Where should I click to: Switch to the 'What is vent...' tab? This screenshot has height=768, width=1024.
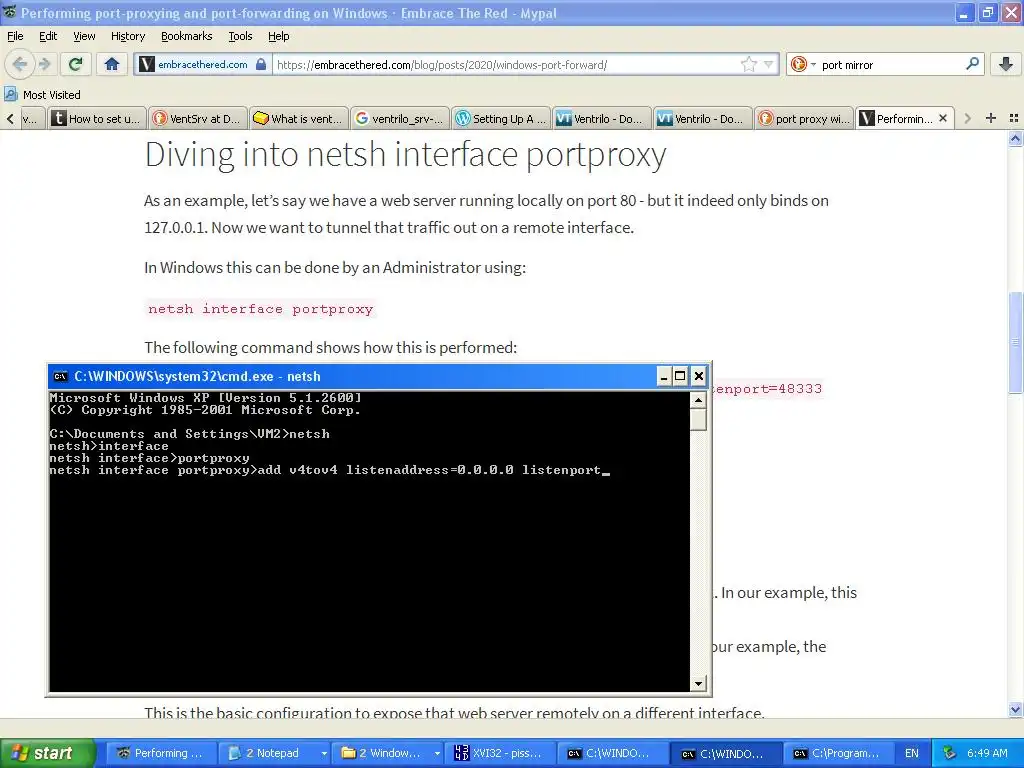pos(299,118)
